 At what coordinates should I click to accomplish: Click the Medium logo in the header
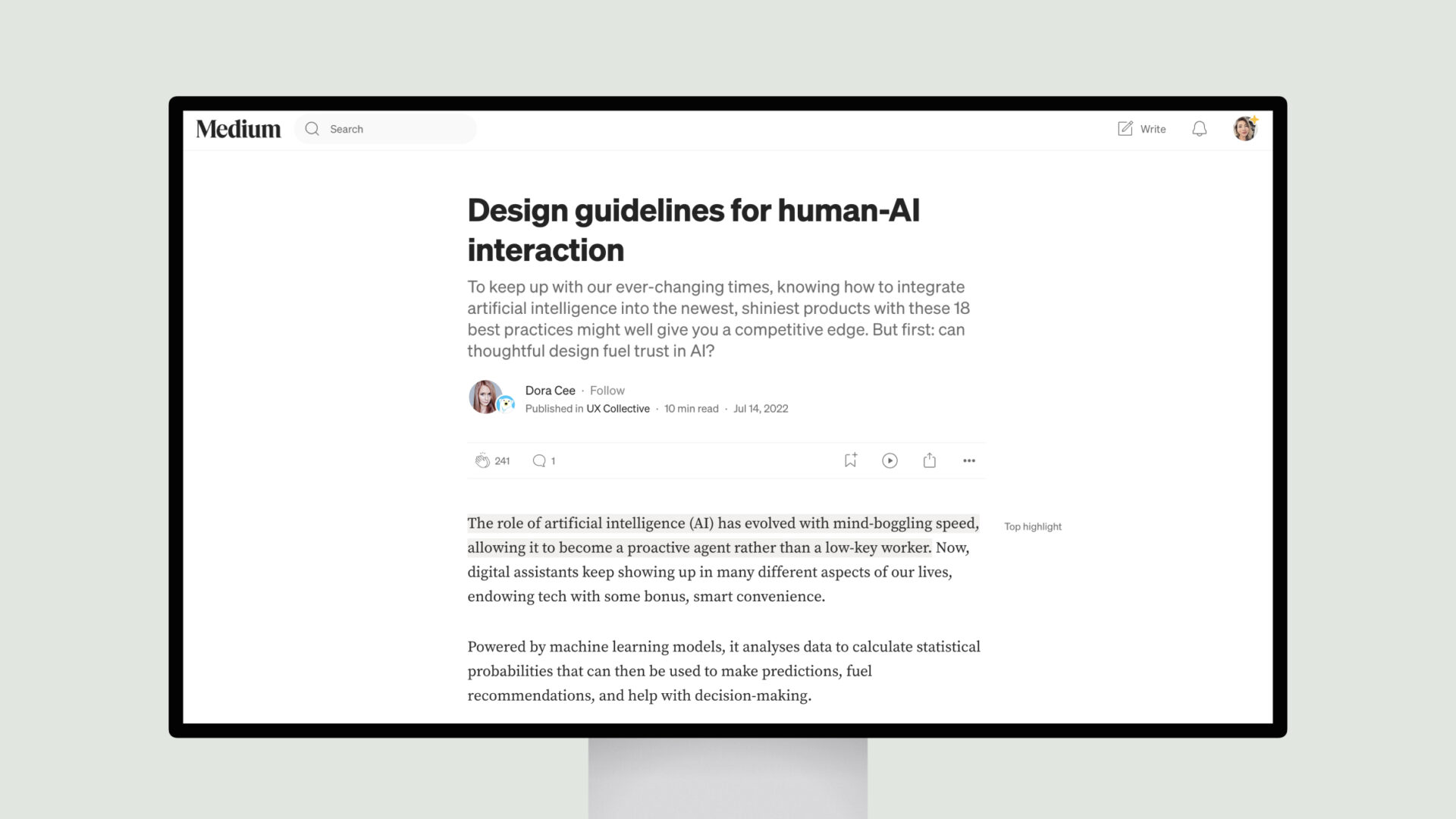pos(238,128)
